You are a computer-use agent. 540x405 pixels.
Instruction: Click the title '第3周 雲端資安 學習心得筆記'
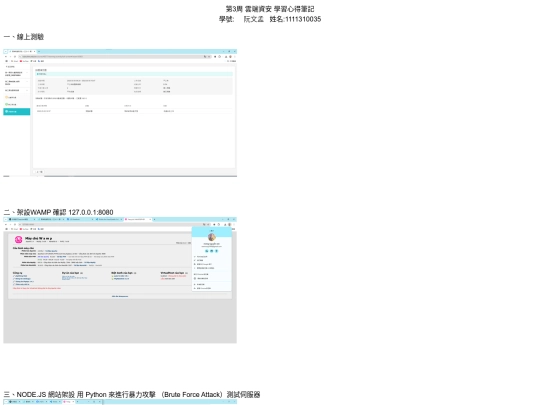(x=270, y=9)
